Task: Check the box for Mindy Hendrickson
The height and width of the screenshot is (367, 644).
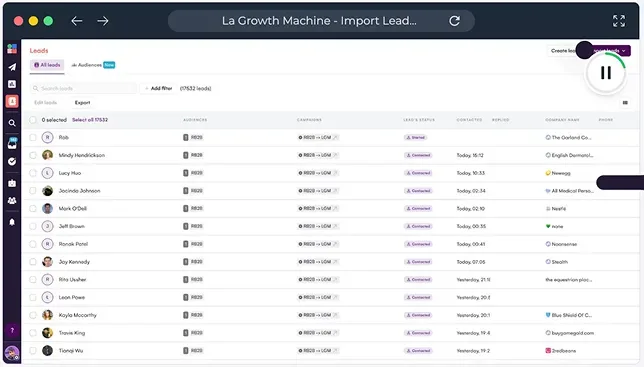Action: 33,155
